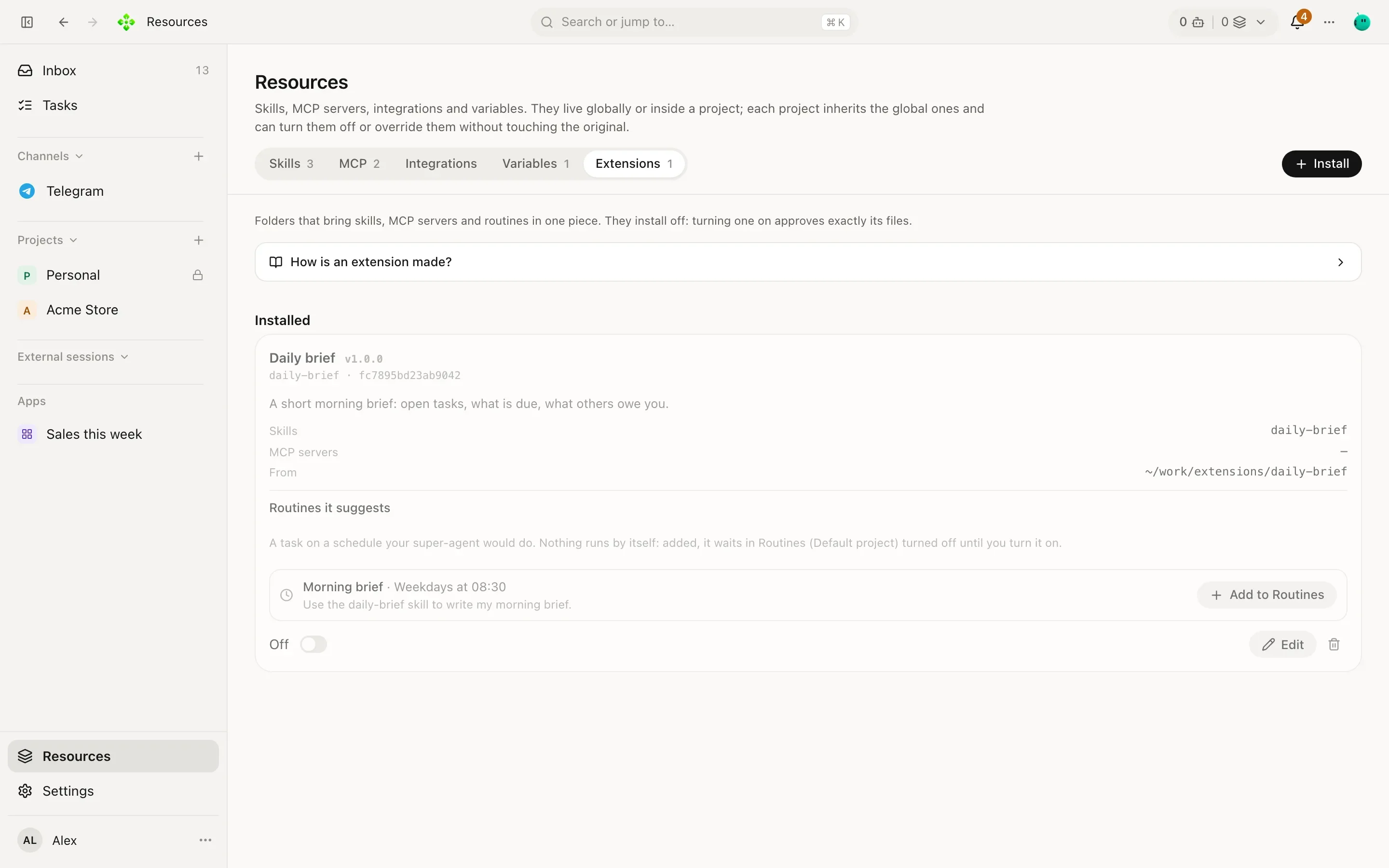Image resolution: width=1389 pixels, height=868 pixels.
Task: Collapse the Projects section
Action: tap(47, 240)
